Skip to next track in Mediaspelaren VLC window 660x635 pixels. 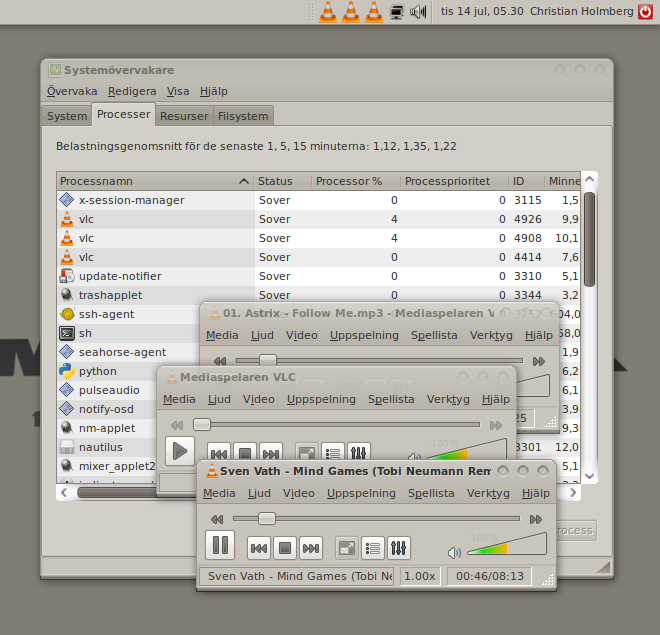[x=271, y=452]
